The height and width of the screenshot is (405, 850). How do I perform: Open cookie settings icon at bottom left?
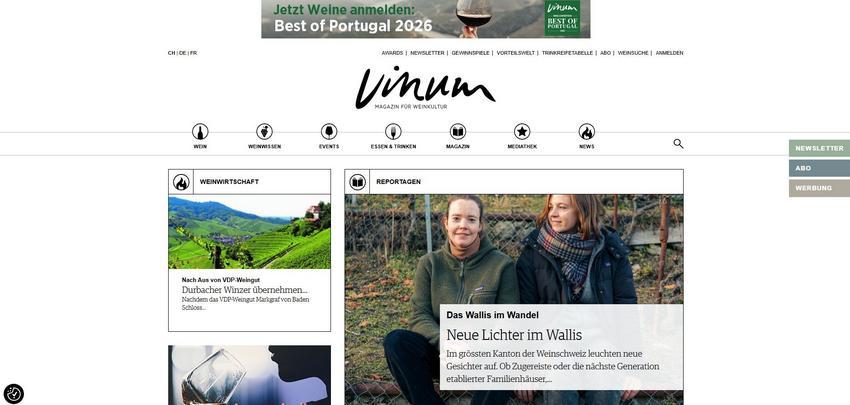(14, 394)
